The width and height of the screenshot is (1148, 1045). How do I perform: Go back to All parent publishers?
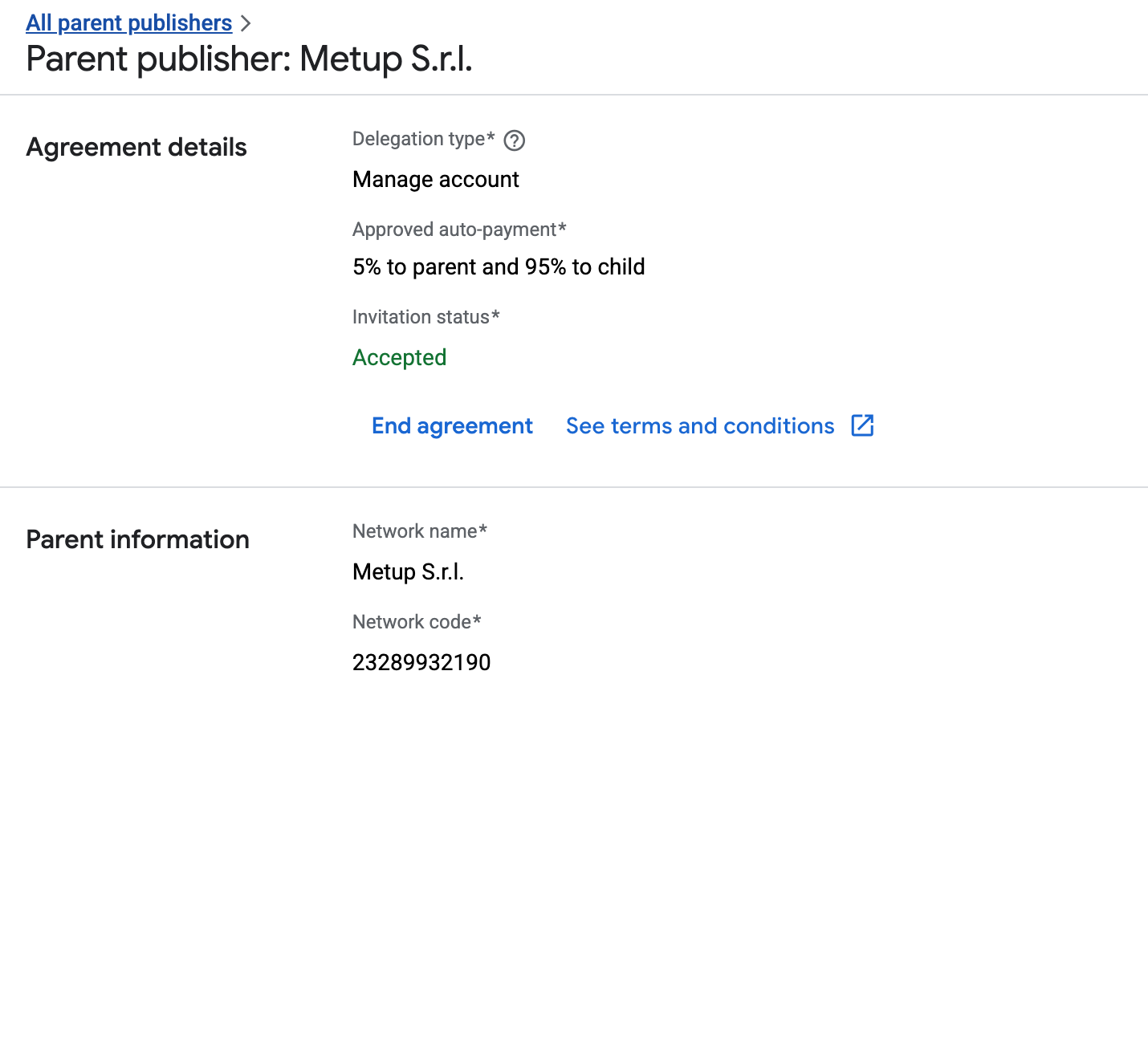pos(128,23)
